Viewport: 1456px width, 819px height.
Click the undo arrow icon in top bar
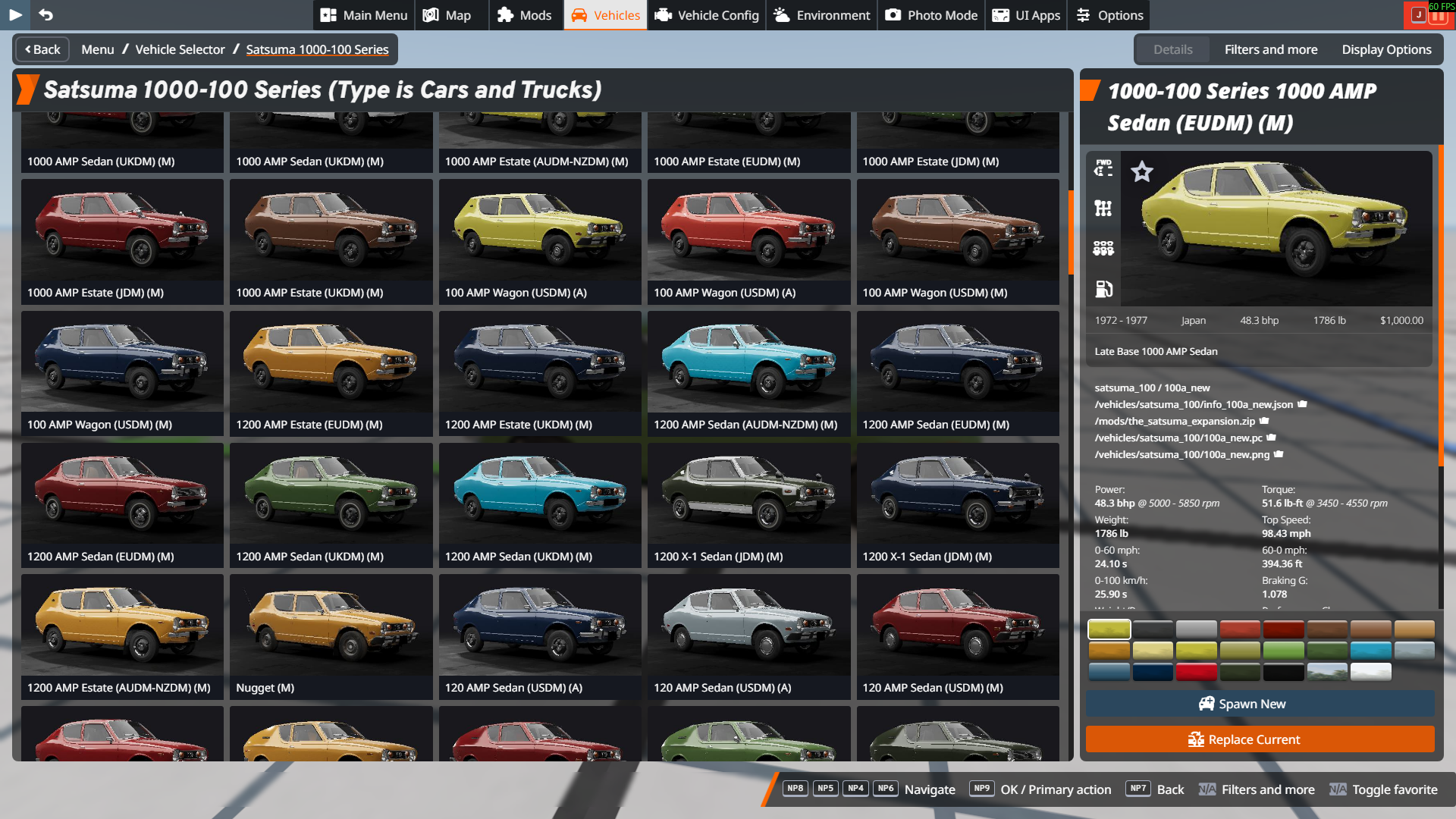click(x=45, y=14)
